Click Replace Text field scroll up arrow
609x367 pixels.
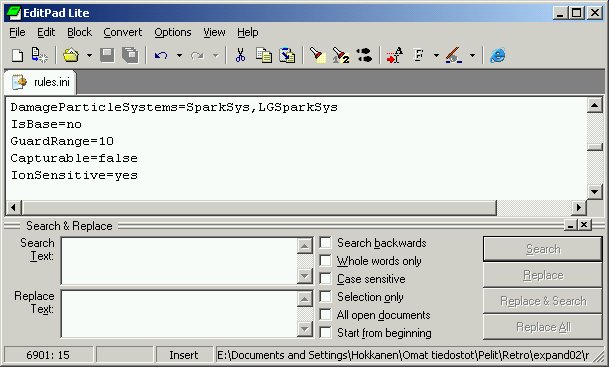305,299
